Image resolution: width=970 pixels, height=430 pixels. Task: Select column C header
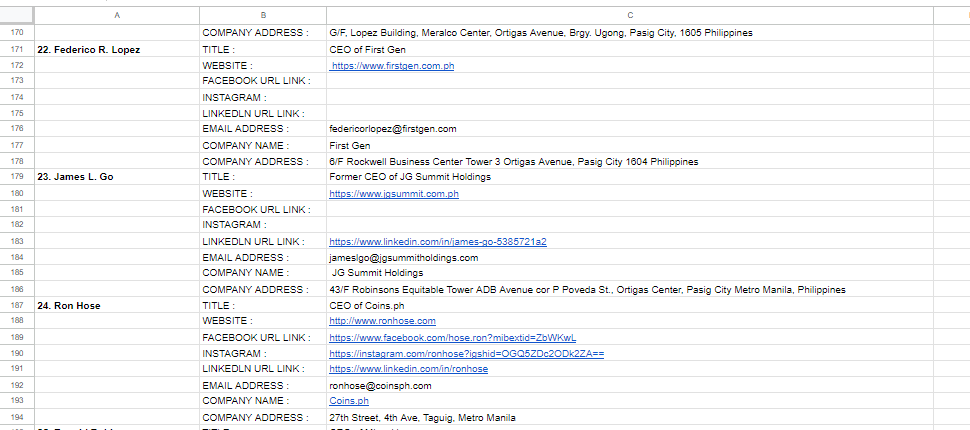point(630,15)
